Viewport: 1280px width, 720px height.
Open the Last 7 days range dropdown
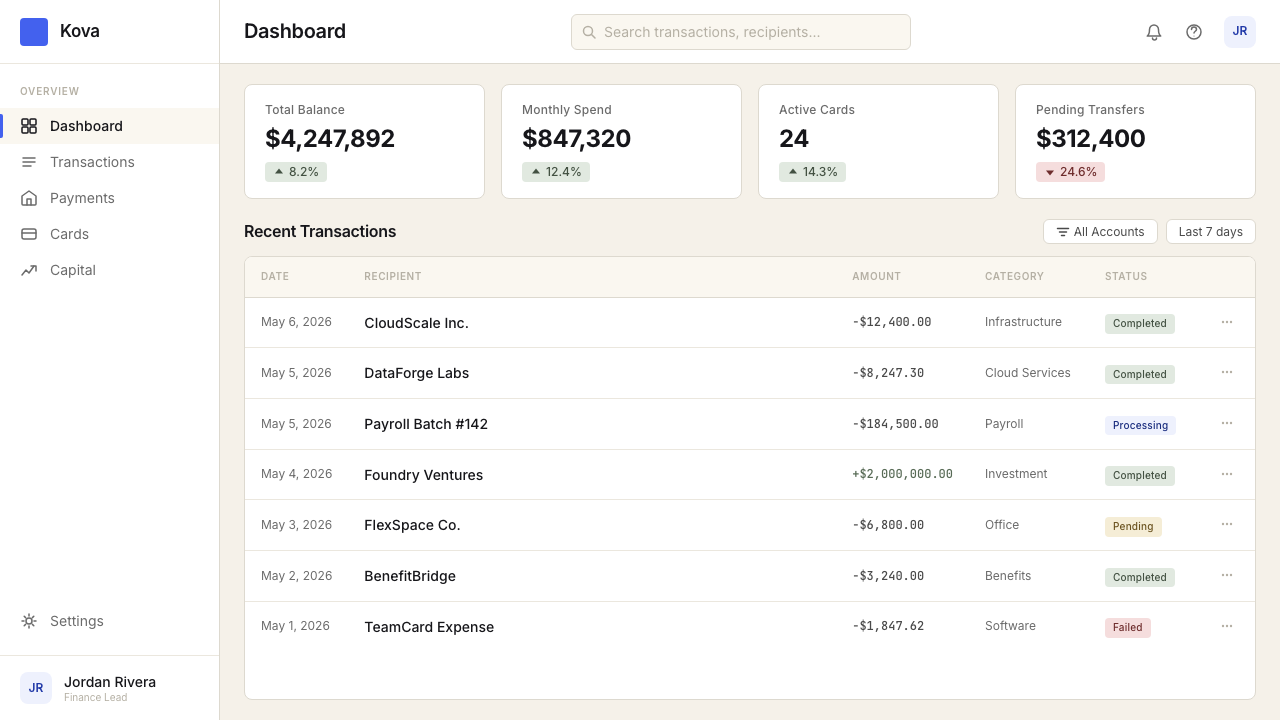(1210, 232)
